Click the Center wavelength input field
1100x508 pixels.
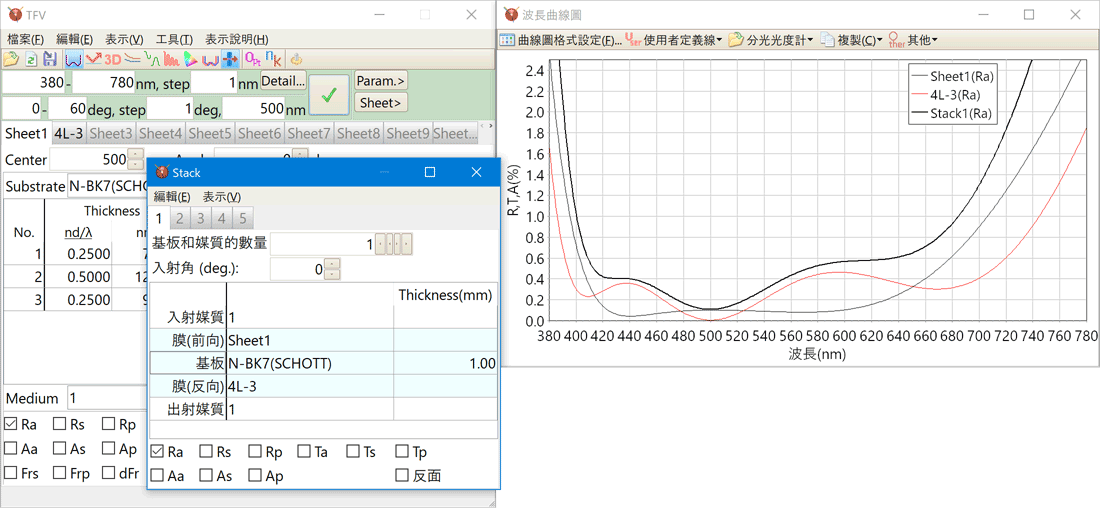coord(88,159)
